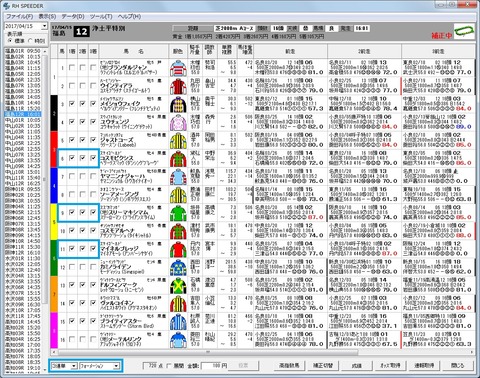The image size is (480, 378).
Task: Uncheck 2着 box for horse 6
Action: 82,158
